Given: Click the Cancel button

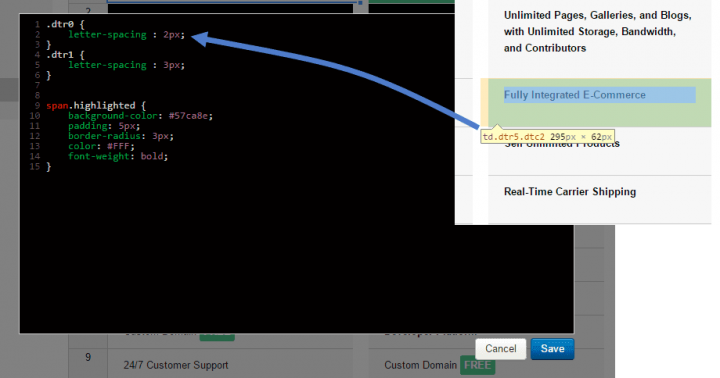Looking at the screenshot, I should click(501, 349).
